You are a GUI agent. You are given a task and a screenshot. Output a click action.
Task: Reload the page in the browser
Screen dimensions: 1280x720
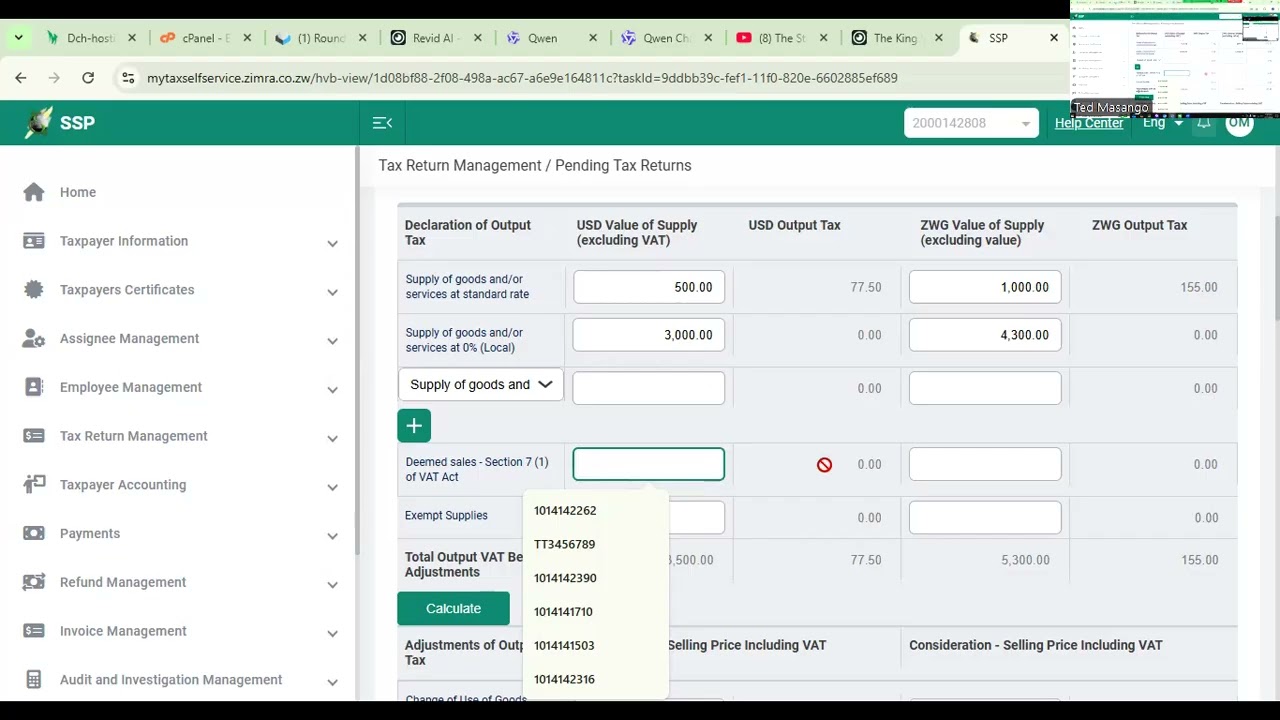point(88,78)
